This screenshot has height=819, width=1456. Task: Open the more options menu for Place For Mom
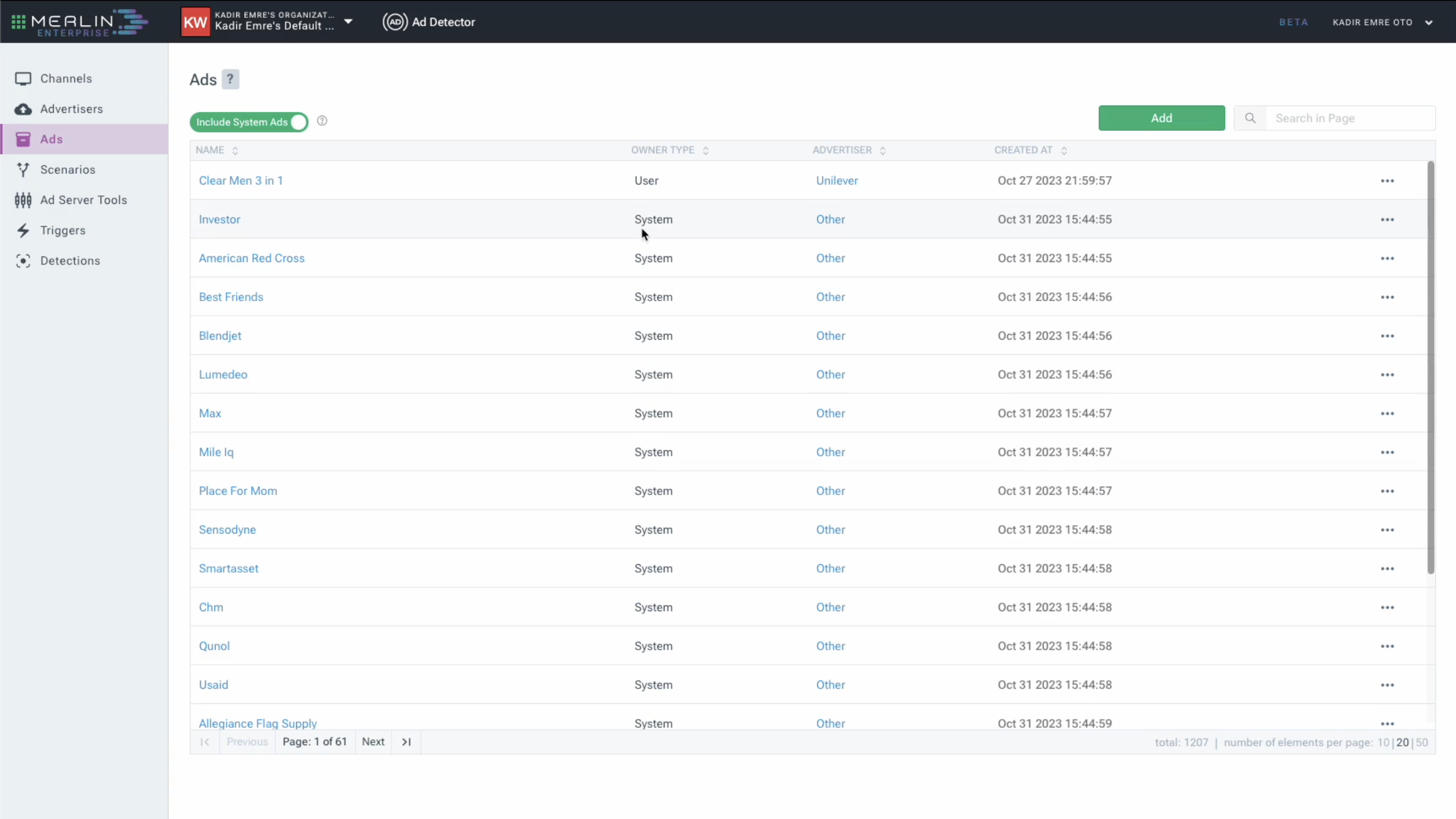click(1387, 491)
